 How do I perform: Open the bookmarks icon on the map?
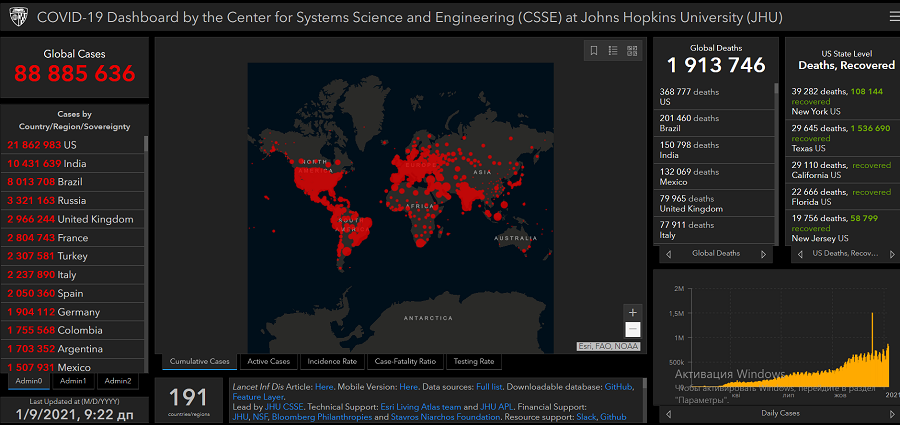click(594, 50)
